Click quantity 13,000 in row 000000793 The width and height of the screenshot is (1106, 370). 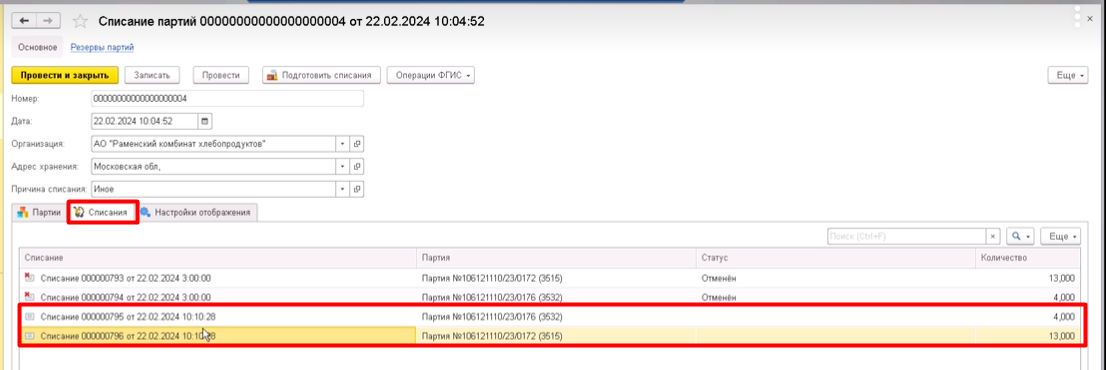[1061, 278]
